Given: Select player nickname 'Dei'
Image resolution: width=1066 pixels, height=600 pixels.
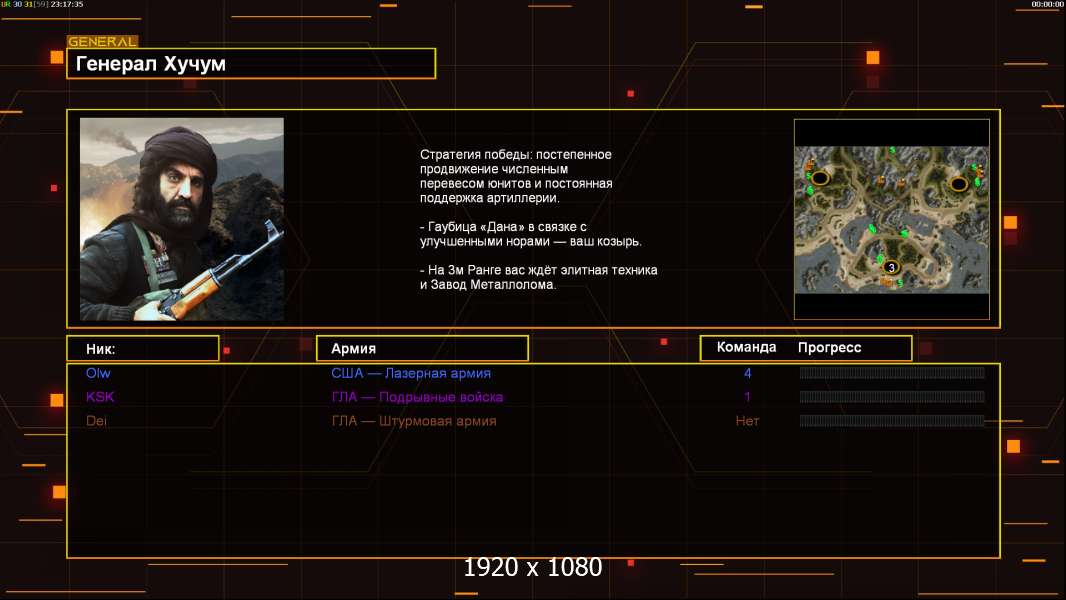Looking at the screenshot, I should (x=96, y=421).
